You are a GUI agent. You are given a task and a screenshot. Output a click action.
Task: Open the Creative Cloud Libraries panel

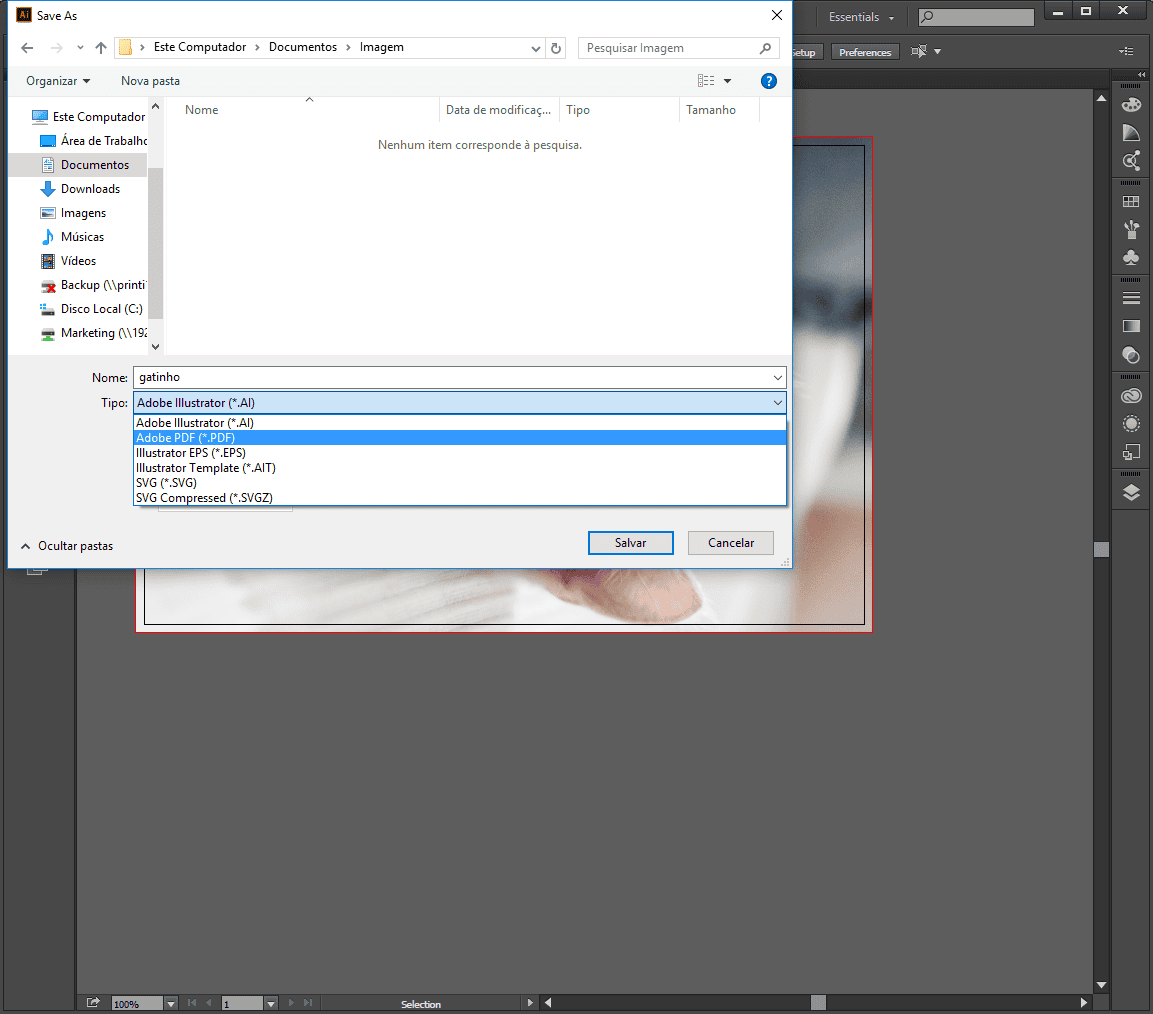point(1131,396)
